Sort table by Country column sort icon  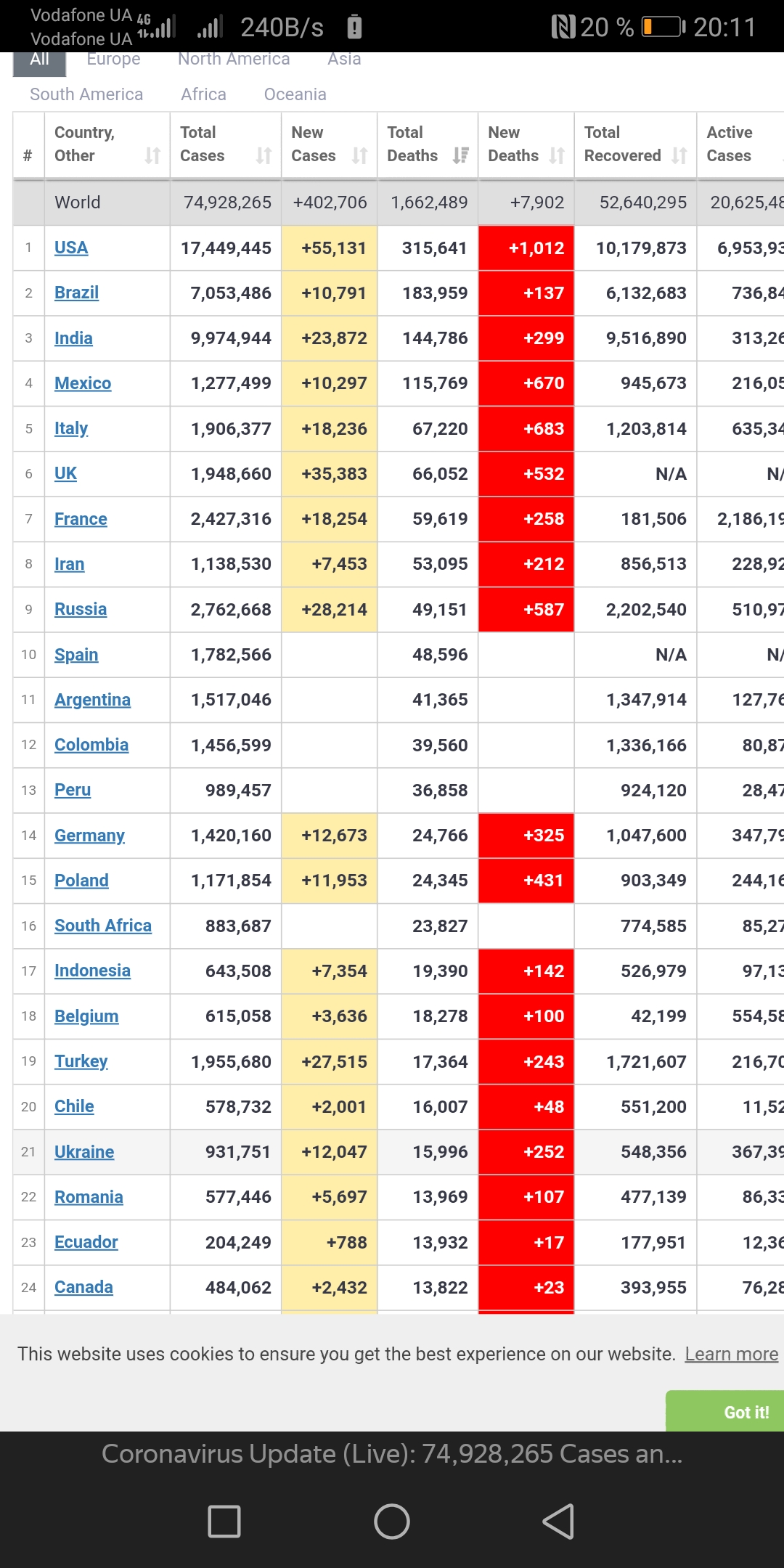point(152,155)
